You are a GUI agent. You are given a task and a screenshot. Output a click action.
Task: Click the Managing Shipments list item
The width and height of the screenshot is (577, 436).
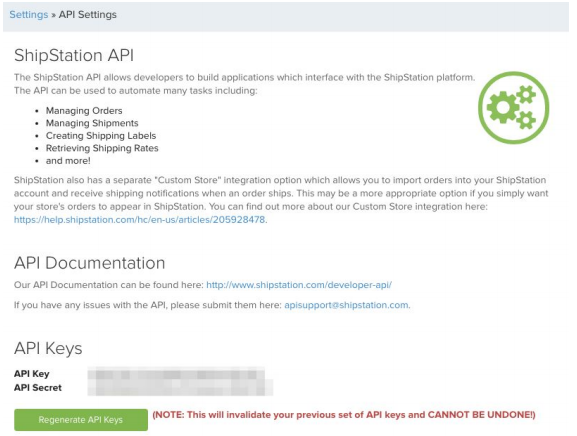click(92, 123)
